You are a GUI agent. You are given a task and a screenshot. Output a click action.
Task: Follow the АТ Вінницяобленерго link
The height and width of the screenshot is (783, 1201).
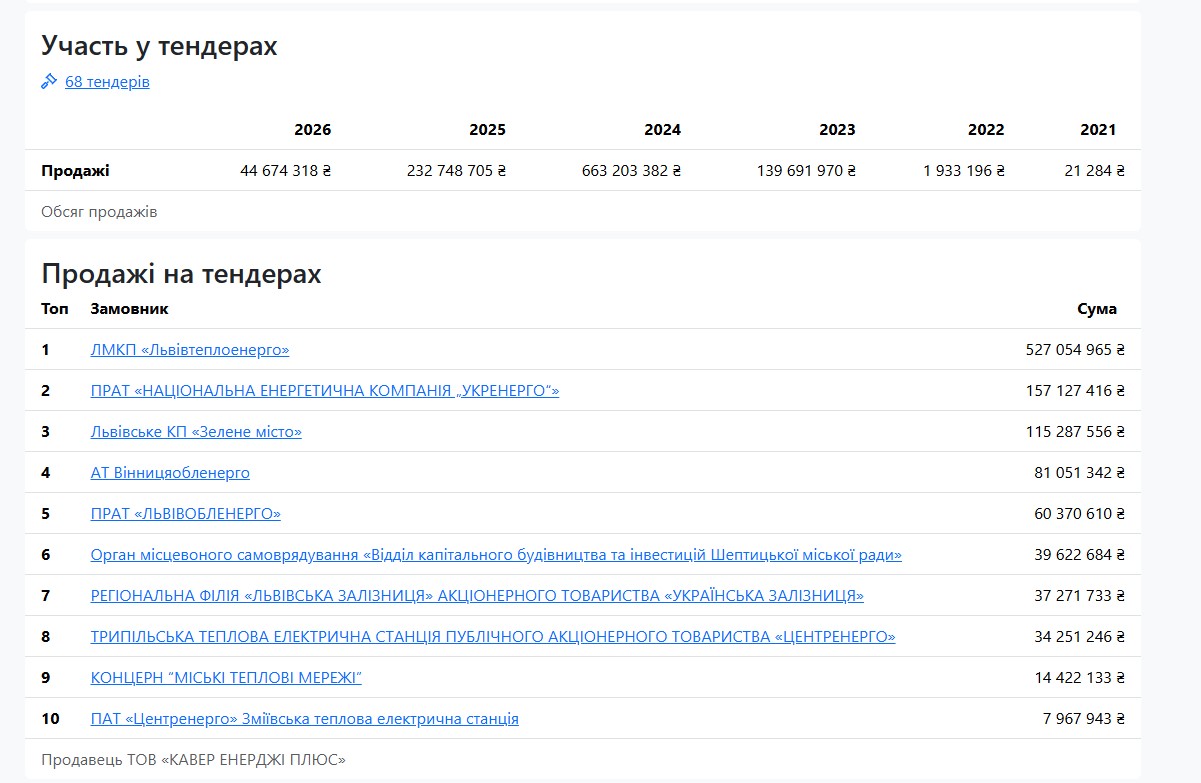(170, 473)
